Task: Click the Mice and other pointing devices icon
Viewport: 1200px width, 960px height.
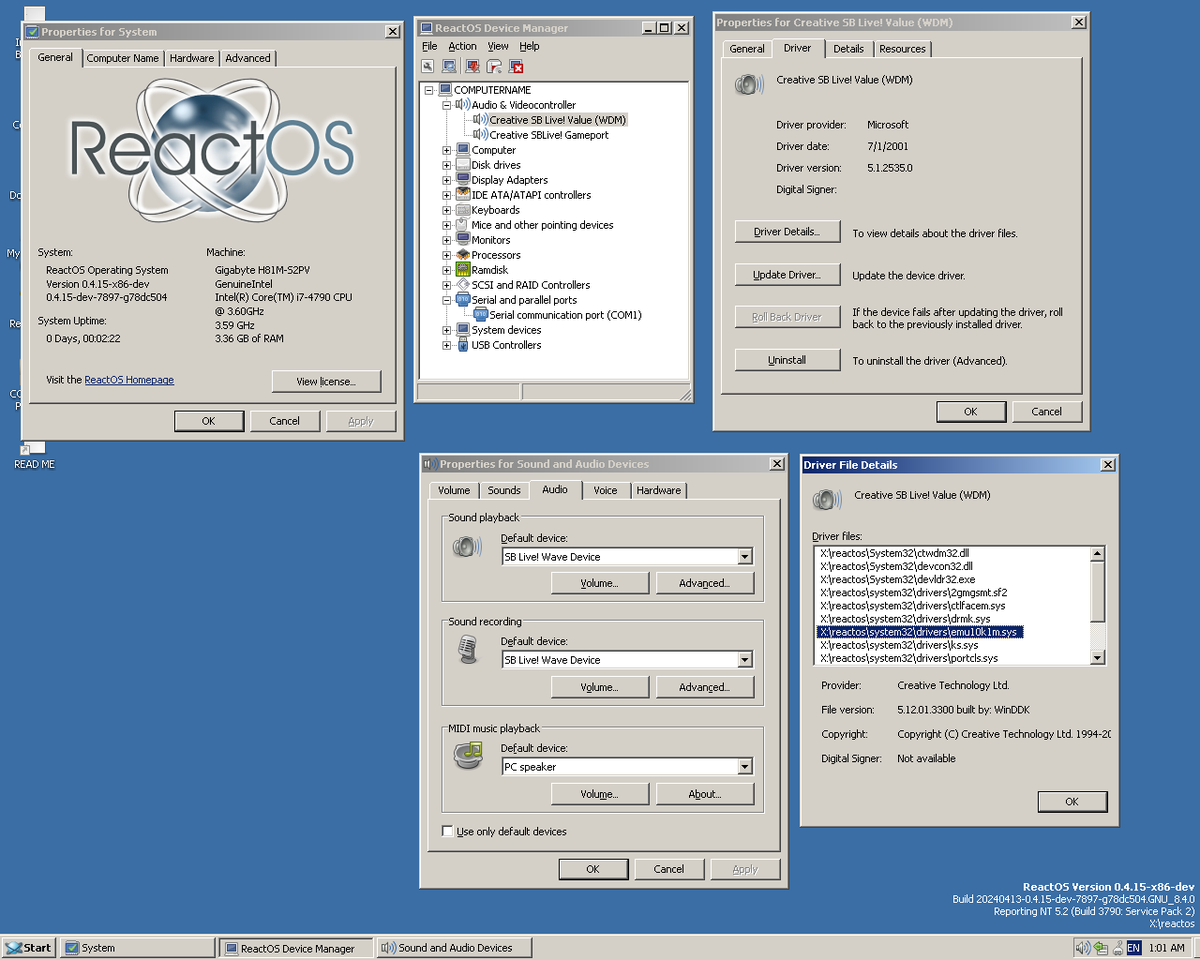Action: [463, 225]
